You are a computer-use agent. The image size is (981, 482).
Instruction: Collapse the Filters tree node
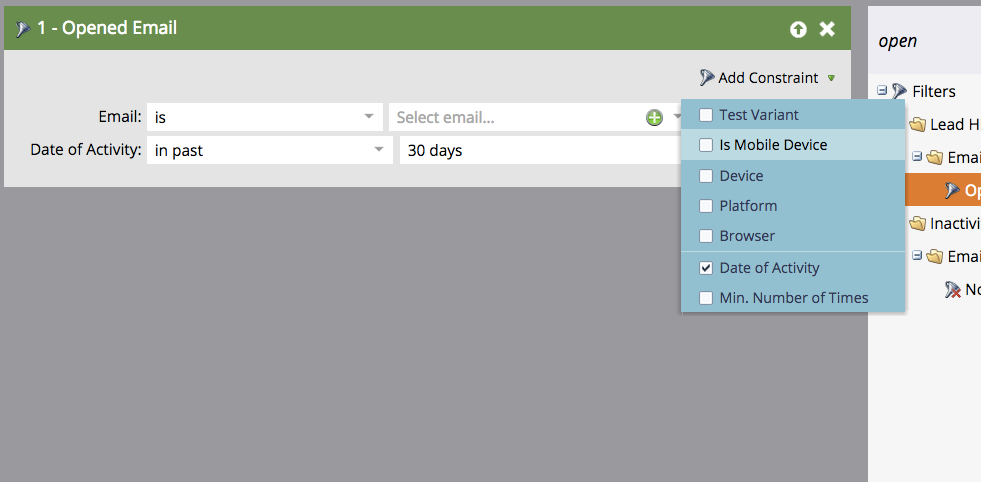point(882,91)
